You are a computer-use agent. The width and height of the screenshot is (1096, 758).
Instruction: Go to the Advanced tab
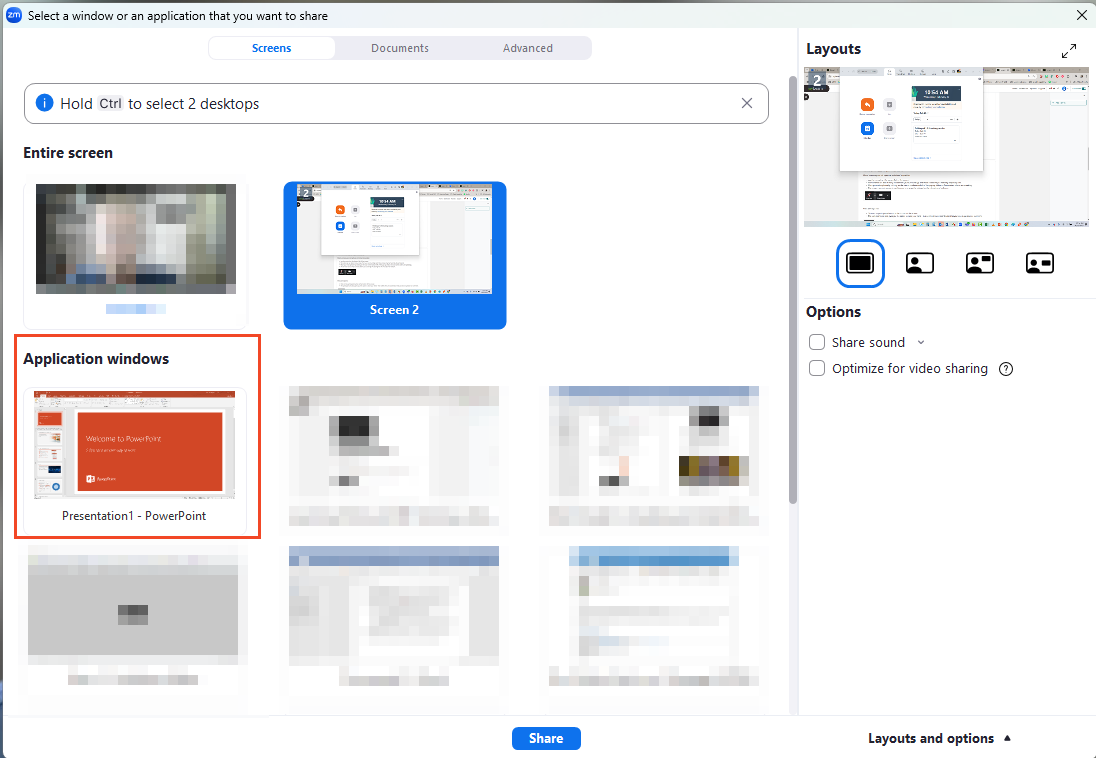click(x=528, y=48)
